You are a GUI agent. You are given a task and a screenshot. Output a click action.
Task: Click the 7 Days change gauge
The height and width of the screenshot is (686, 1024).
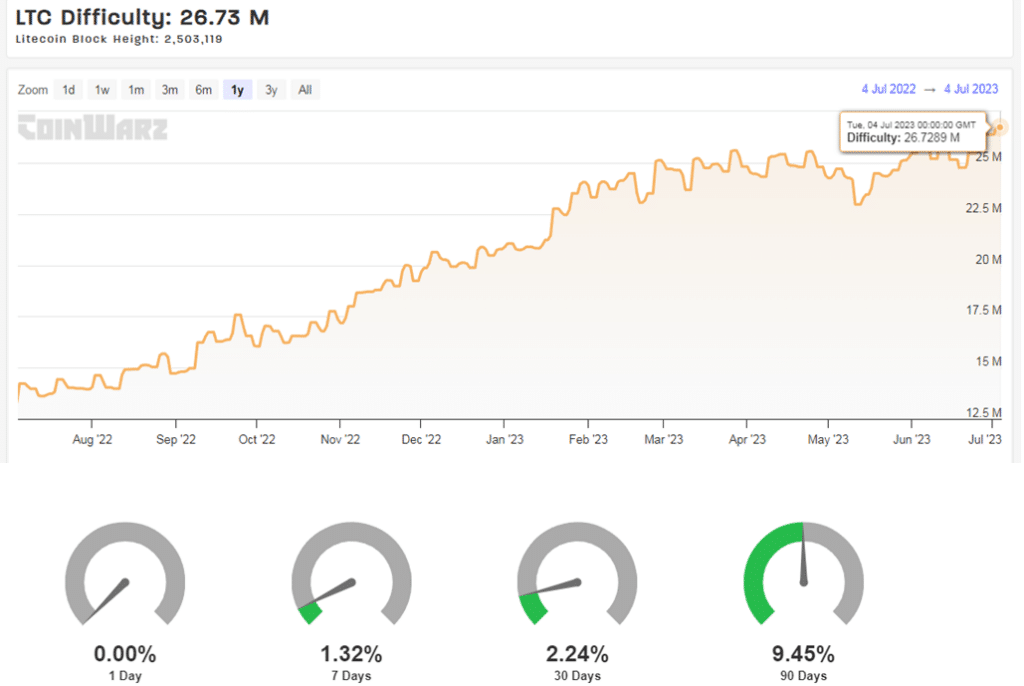351,574
